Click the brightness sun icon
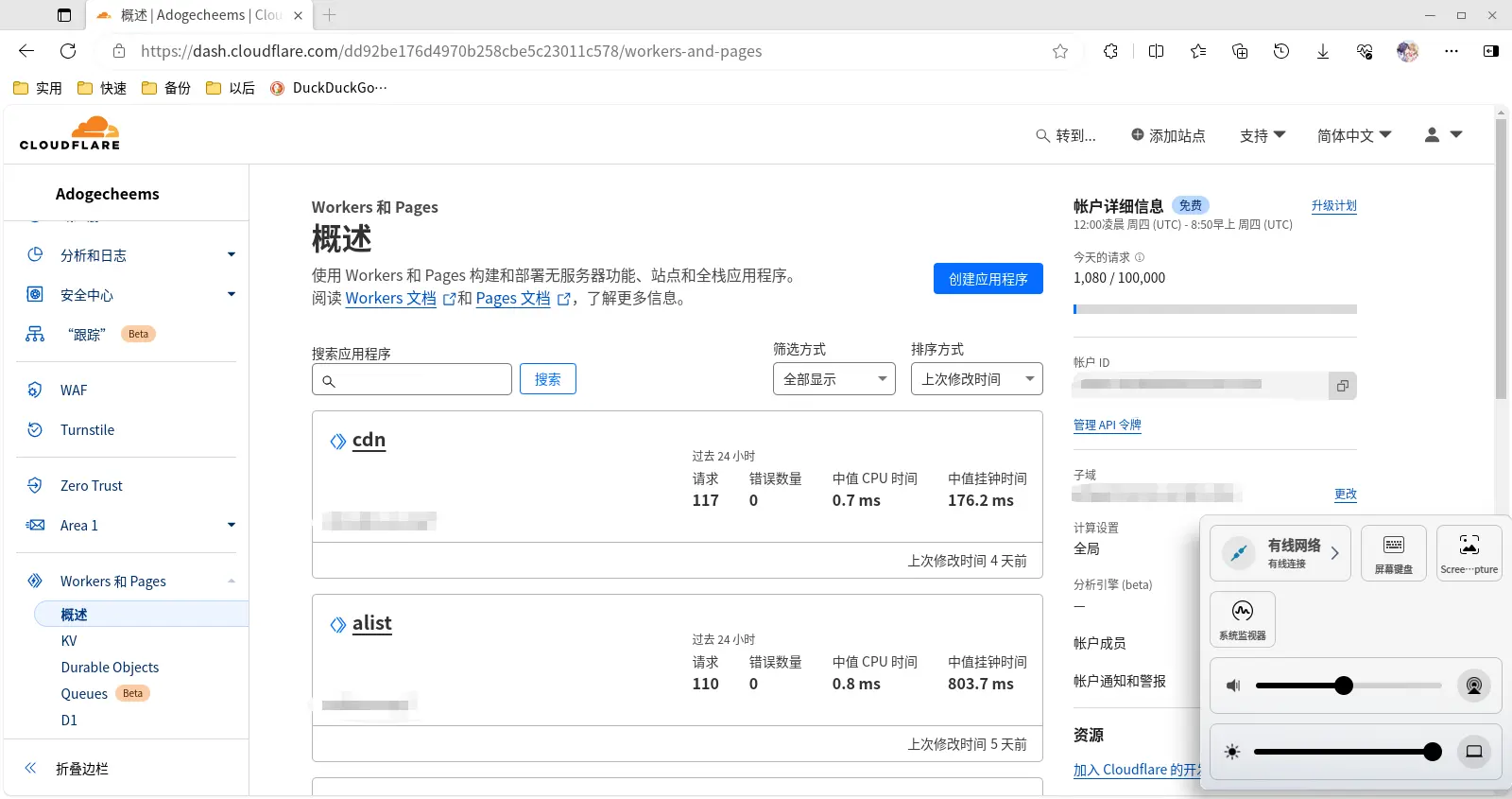This screenshot has height=799, width=1512. tap(1232, 752)
